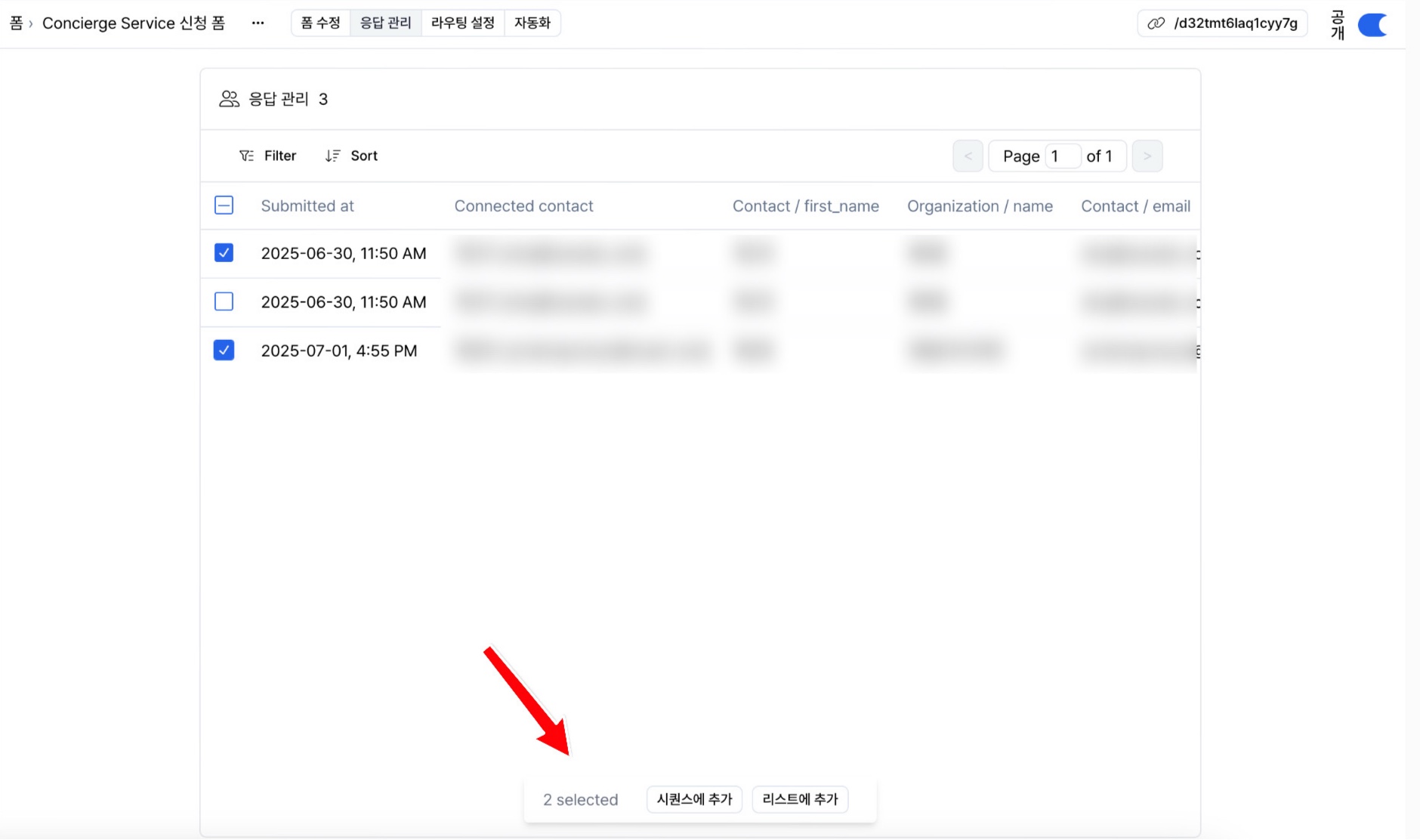Click the Contact / first_name column header
The image size is (1420, 840).
pyautogui.click(x=805, y=206)
